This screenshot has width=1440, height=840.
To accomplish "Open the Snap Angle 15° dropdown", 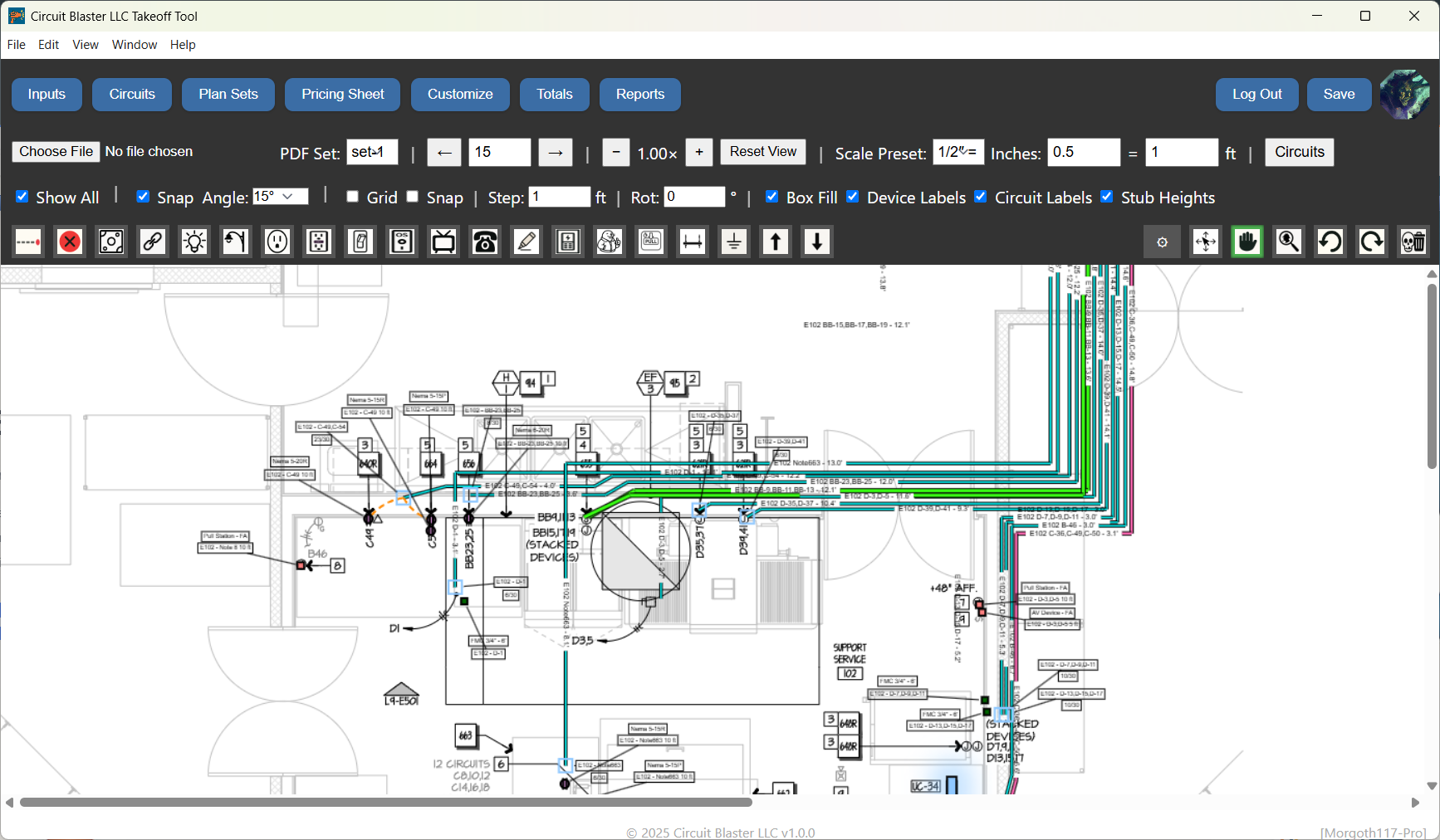I will (x=280, y=197).
